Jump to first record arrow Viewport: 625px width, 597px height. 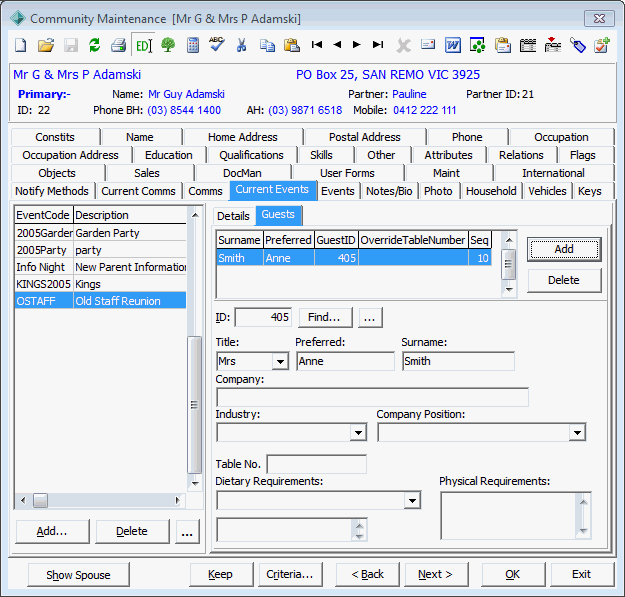pos(317,44)
